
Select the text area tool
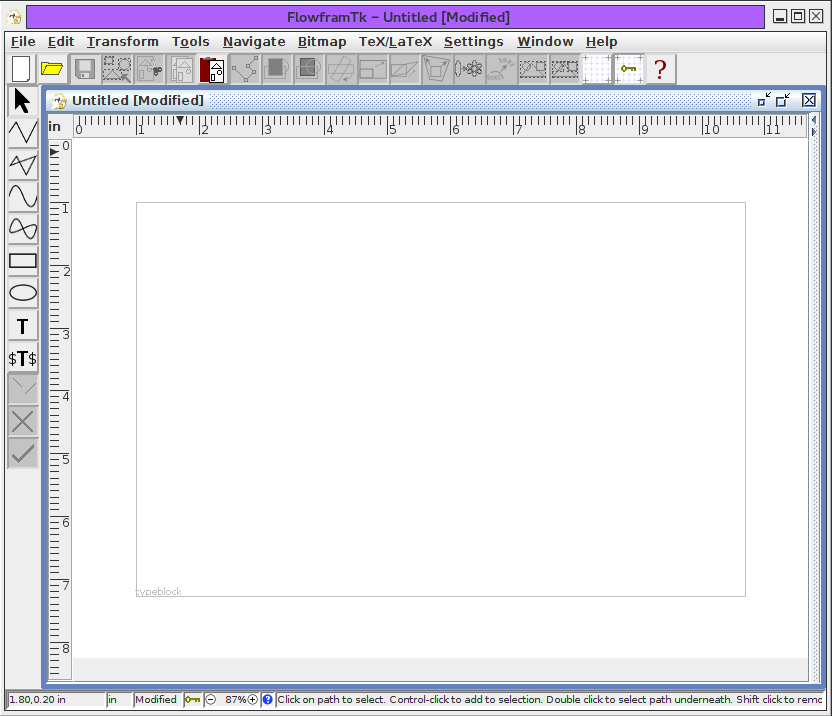22,327
